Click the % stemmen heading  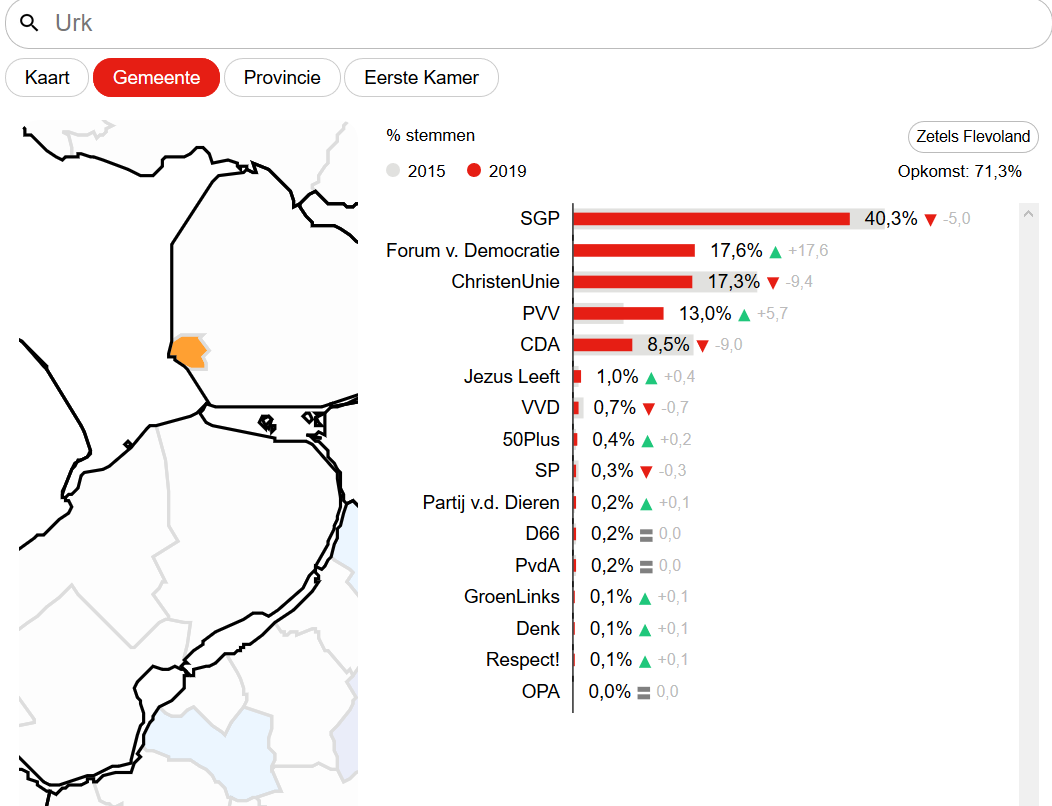coord(430,136)
